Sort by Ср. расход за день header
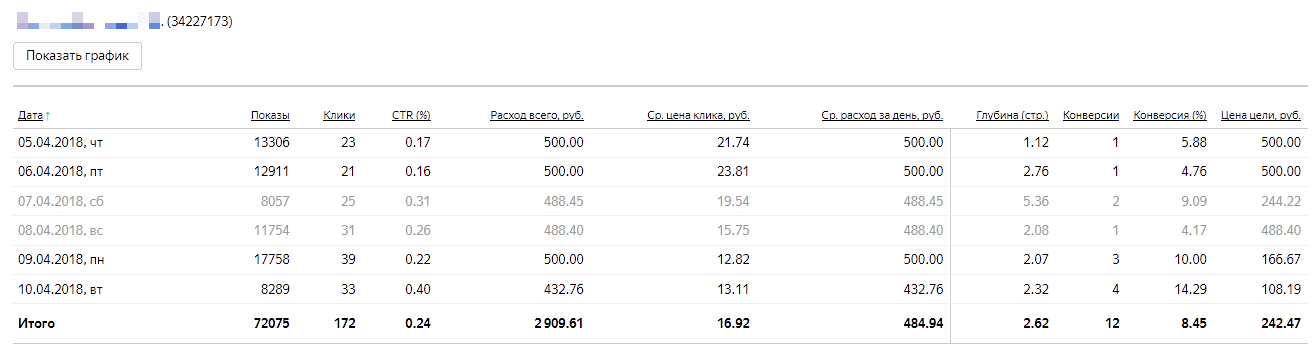 pos(882,116)
